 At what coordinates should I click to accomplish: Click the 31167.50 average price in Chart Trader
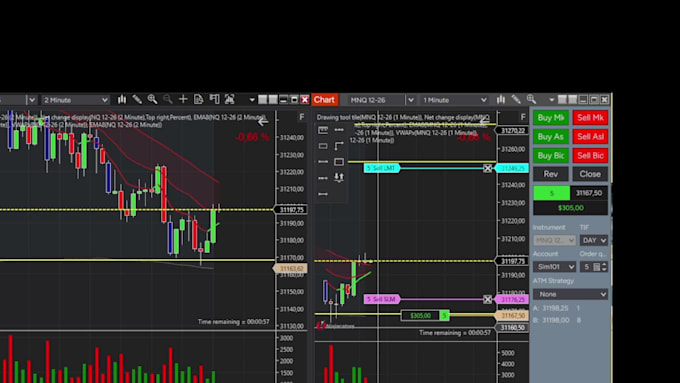pyautogui.click(x=589, y=193)
